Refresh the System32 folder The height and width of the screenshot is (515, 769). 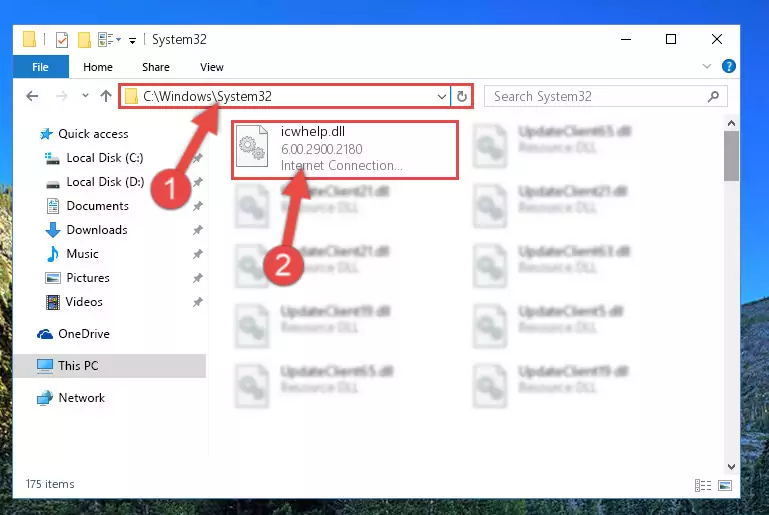[x=461, y=96]
